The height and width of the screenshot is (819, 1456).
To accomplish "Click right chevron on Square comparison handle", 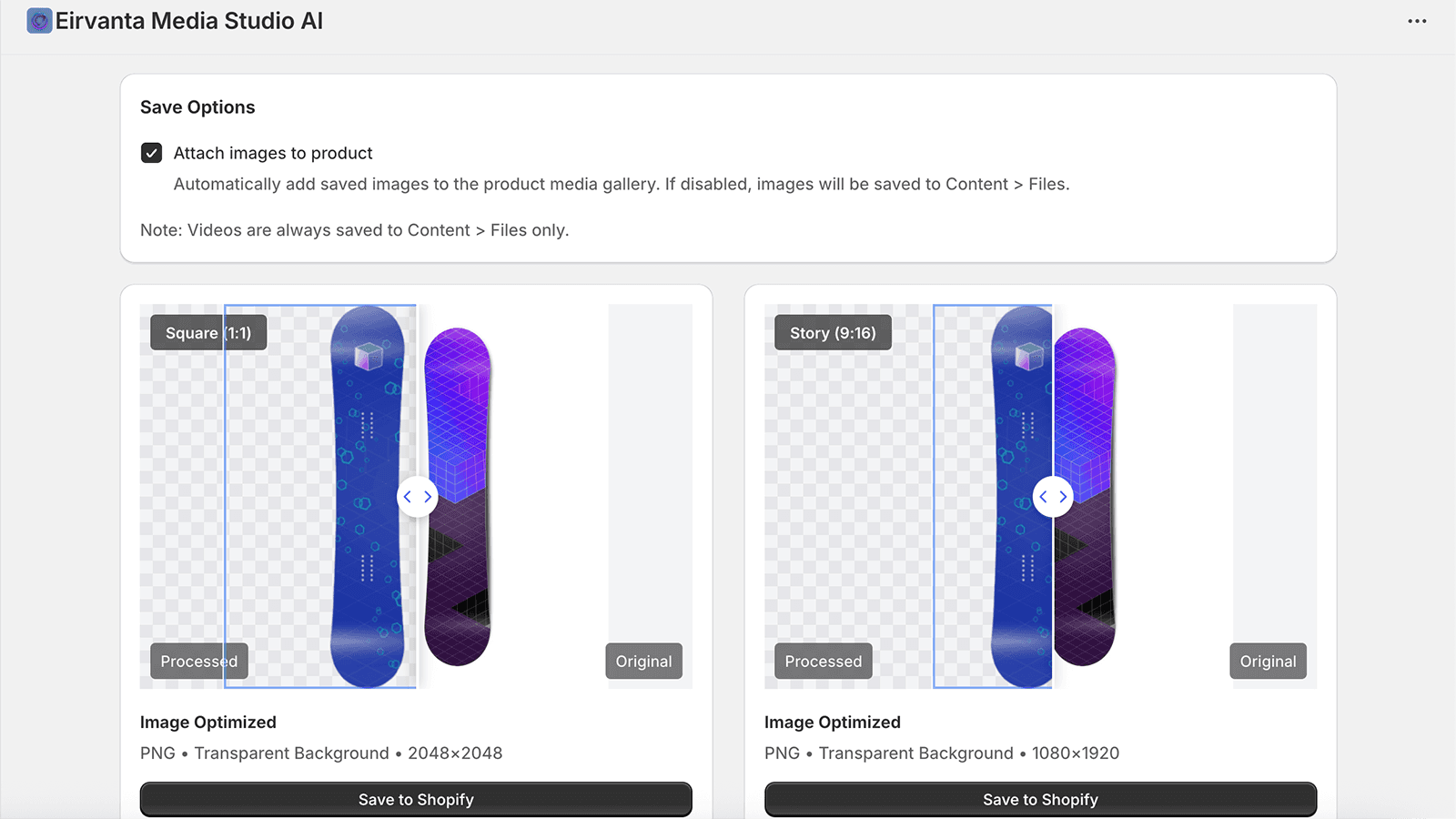I will click(428, 497).
